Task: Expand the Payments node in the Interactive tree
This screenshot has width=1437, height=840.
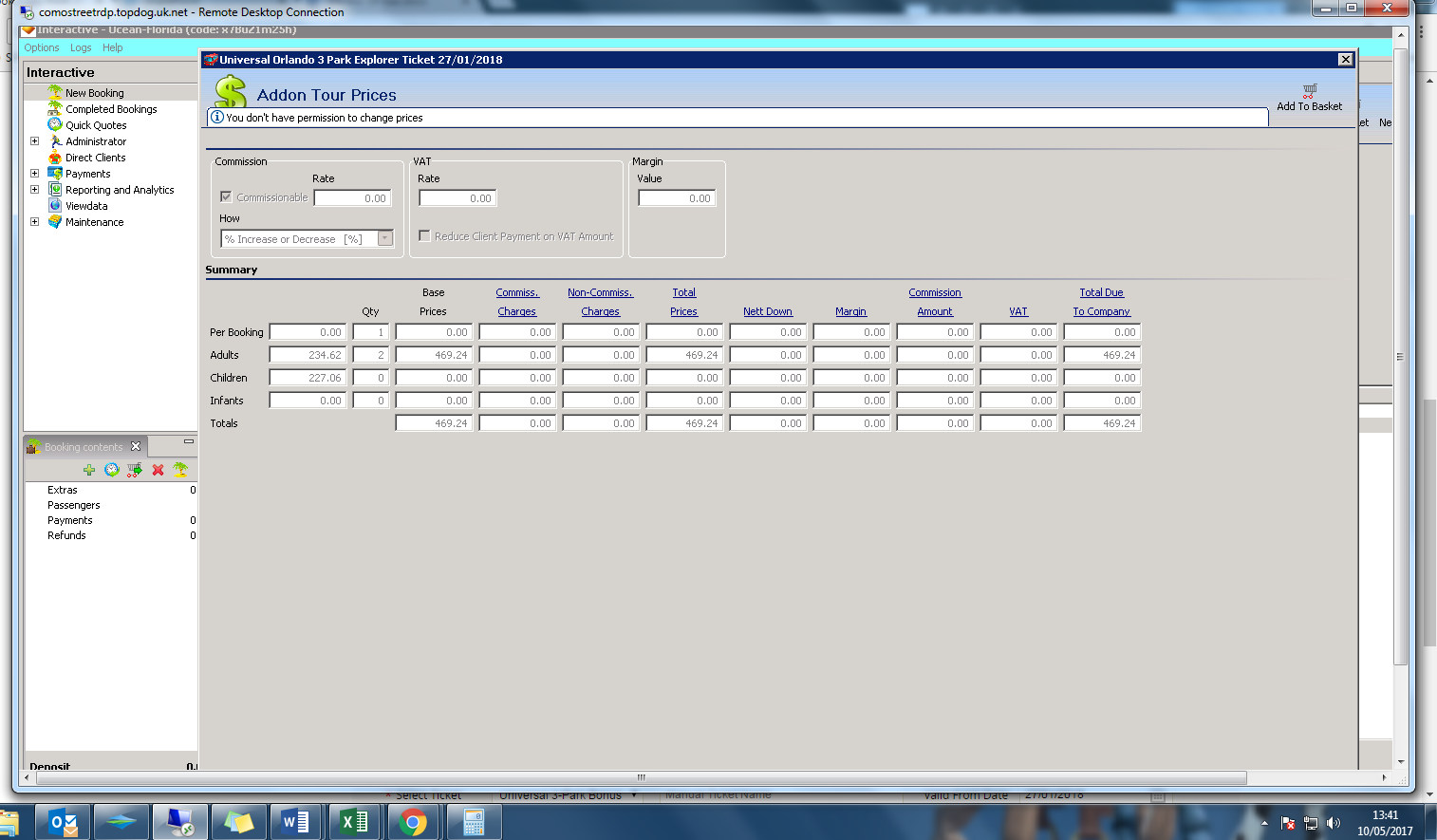Action: (x=35, y=174)
